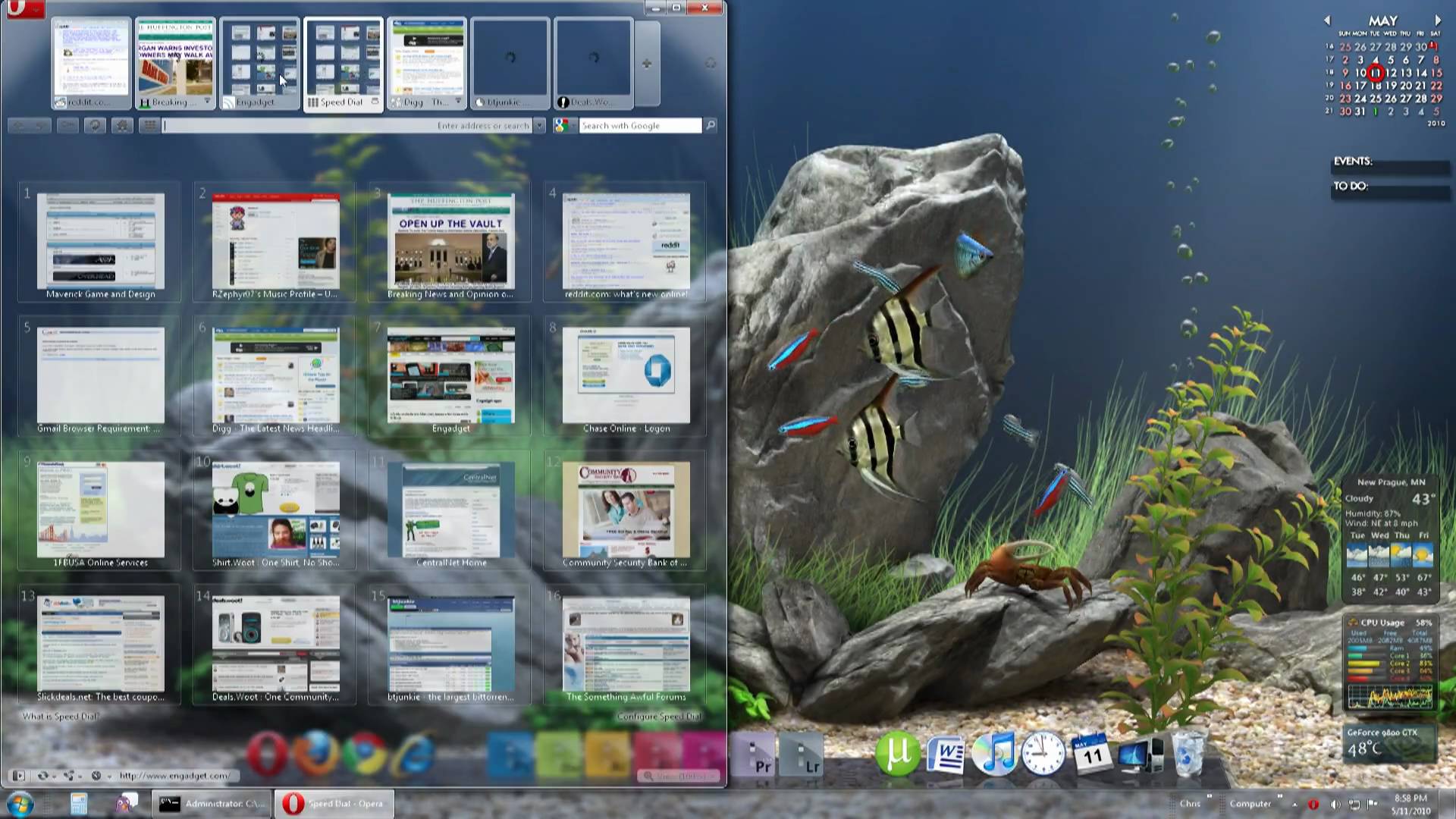Expand the address bar history dropdown

click(x=539, y=126)
